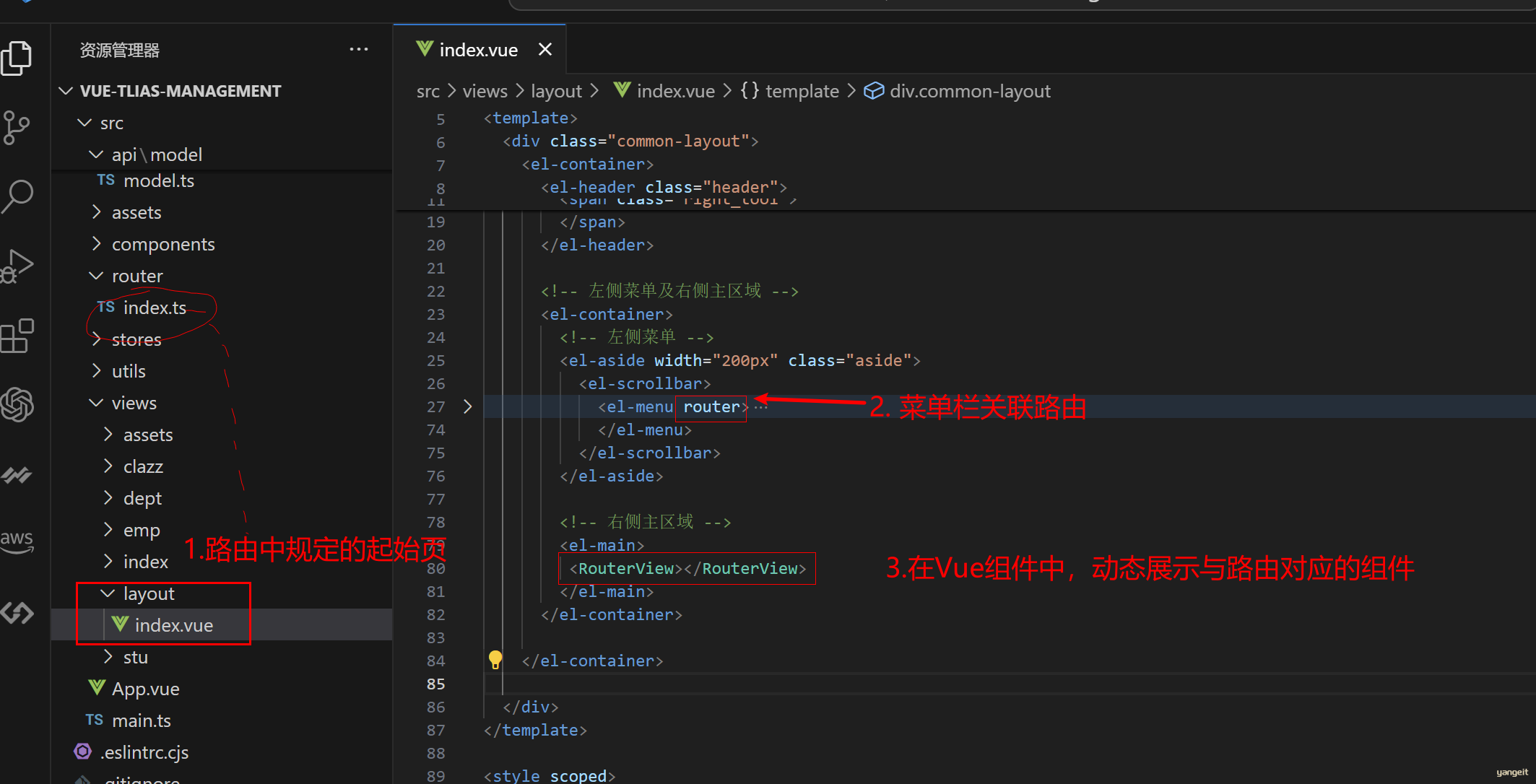1536x784 pixels.
Task: Place cursor on empty line 85
Action: tap(1008, 684)
